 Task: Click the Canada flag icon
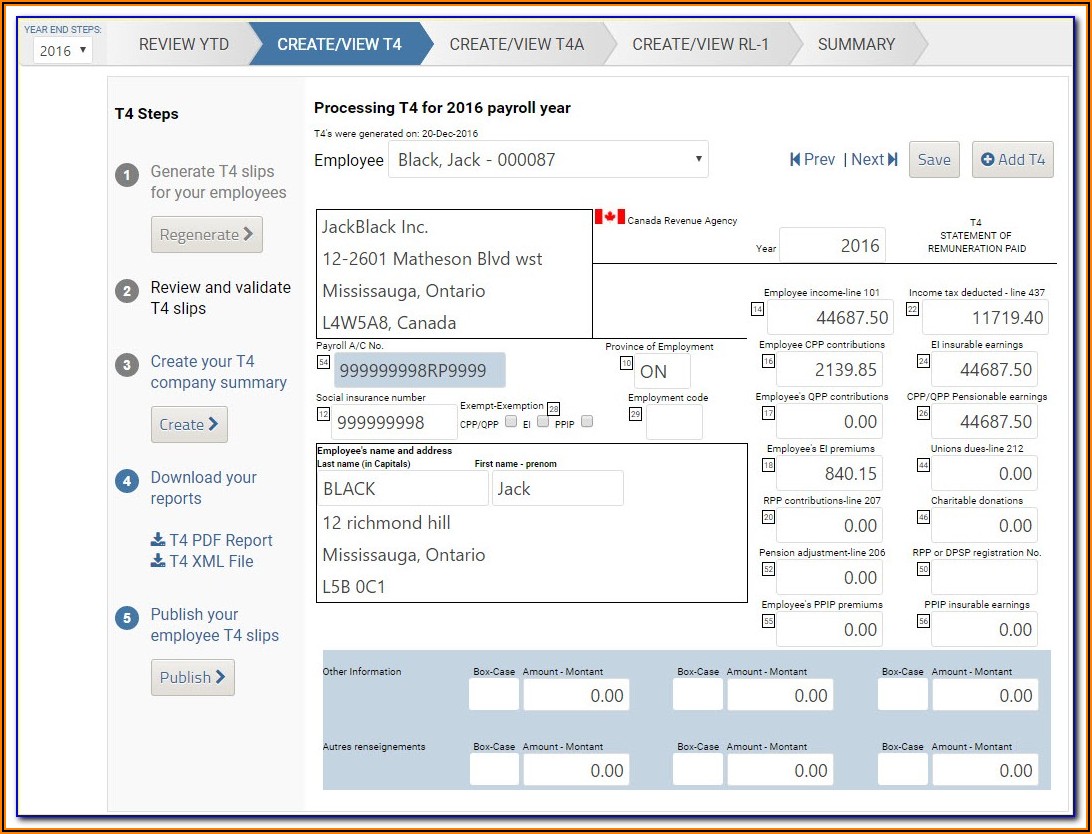(x=609, y=217)
